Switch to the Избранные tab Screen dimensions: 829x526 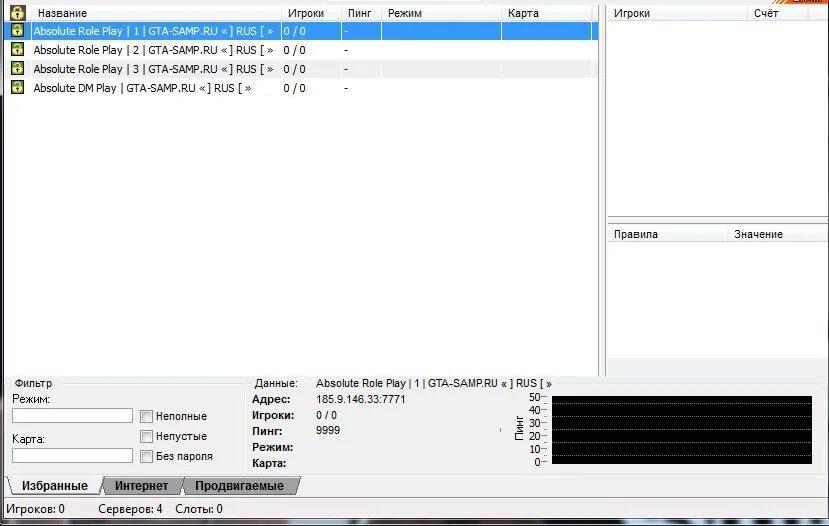pyautogui.click(x=54, y=486)
